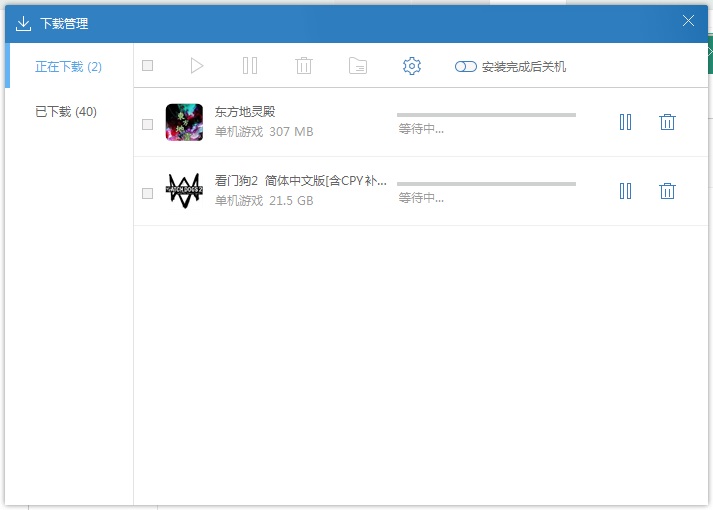Viewport: 713px width, 510px height.
Task: Pause the 看门狗2 download
Action: tap(625, 191)
